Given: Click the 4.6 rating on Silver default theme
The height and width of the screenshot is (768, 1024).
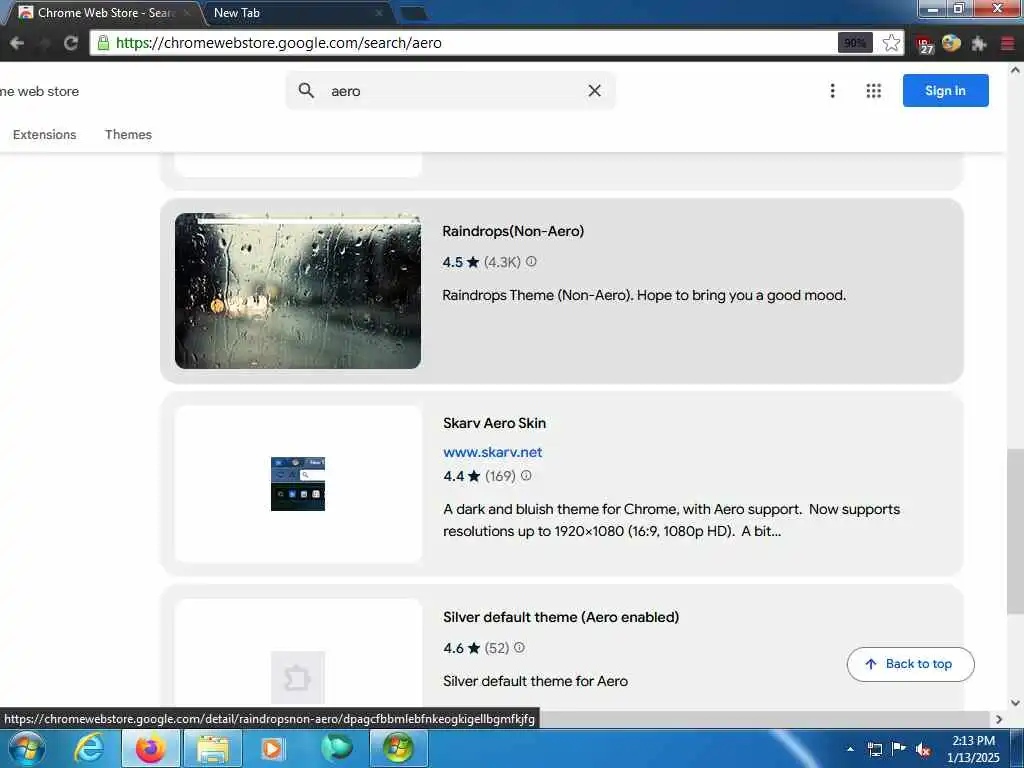Looking at the screenshot, I should [x=453, y=648].
